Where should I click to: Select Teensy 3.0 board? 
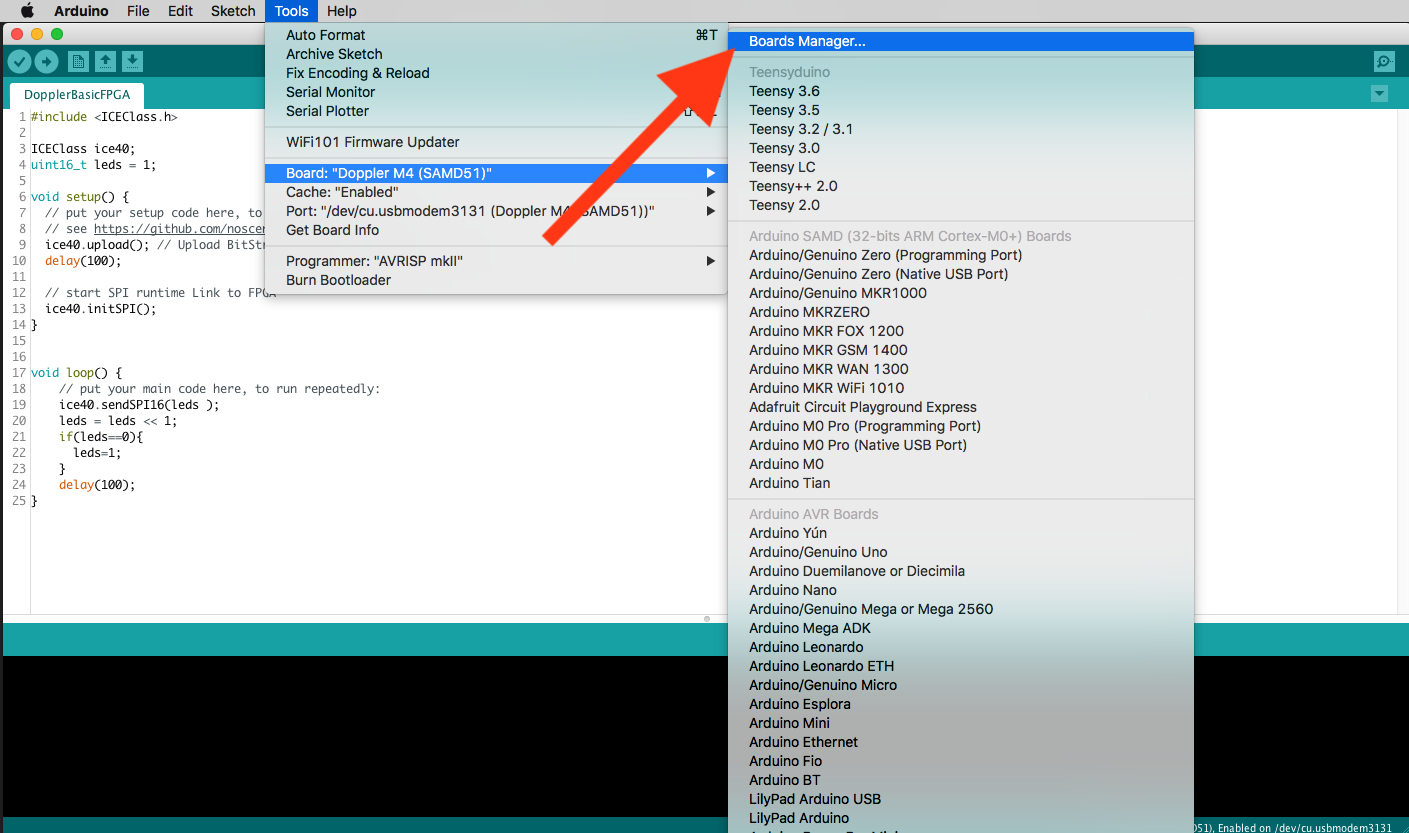click(x=961, y=148)
